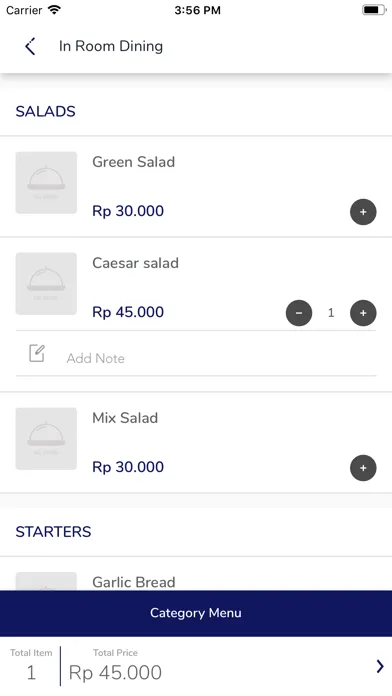Tap the note pencil icon under Caesar salad

click(37, 353)
